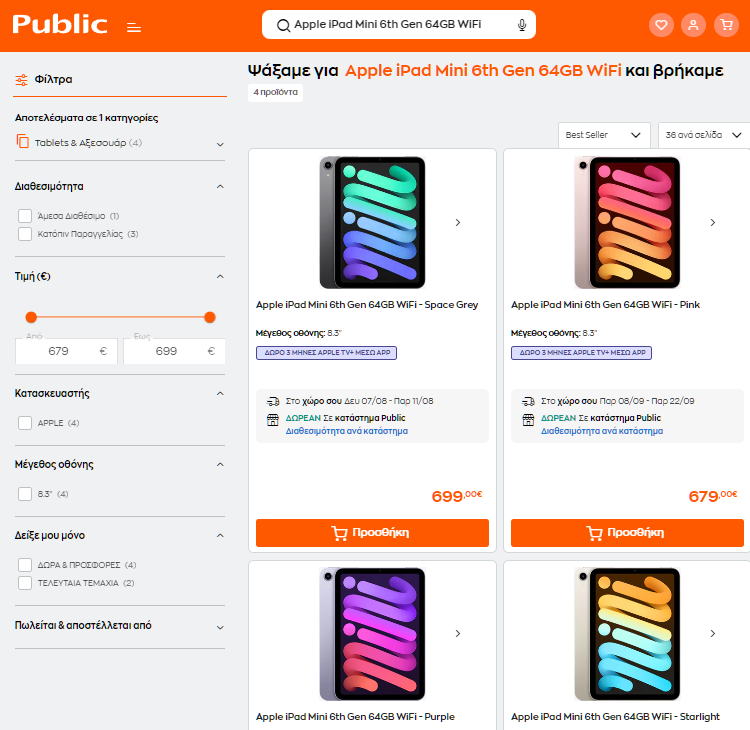Collapse the Μέγεθος οθόνης filter section
The image size is (750, 730).
click(220, 465)
